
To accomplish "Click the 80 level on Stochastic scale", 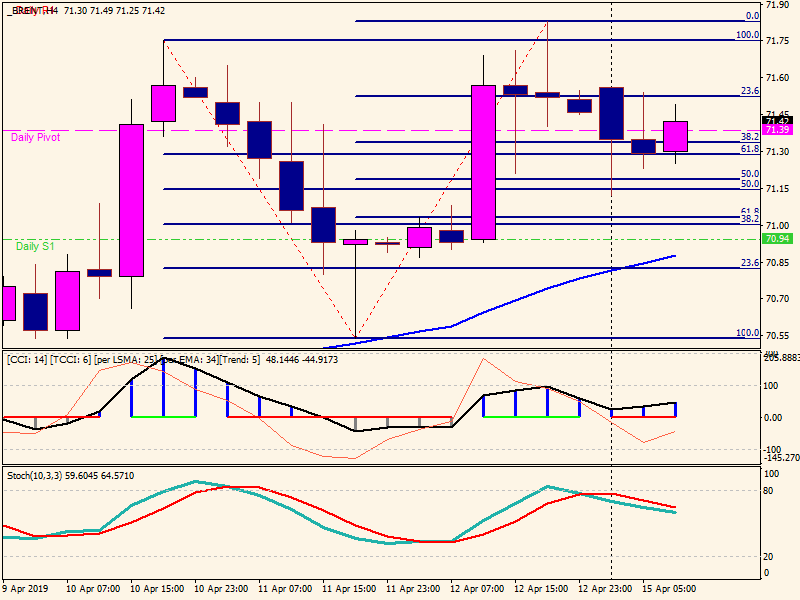I will (770, 491).
